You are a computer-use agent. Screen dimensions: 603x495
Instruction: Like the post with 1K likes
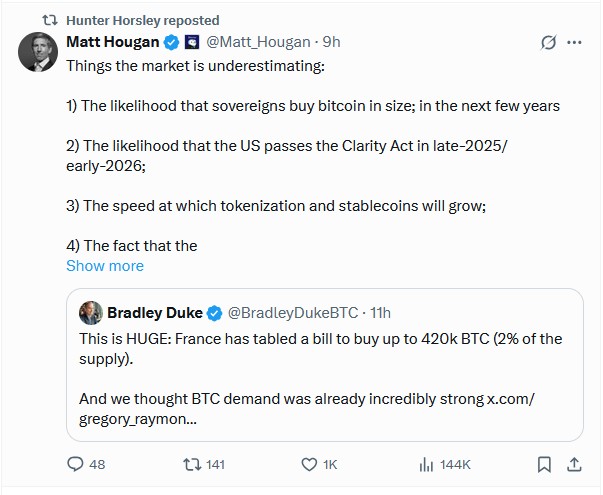(311, 464)
